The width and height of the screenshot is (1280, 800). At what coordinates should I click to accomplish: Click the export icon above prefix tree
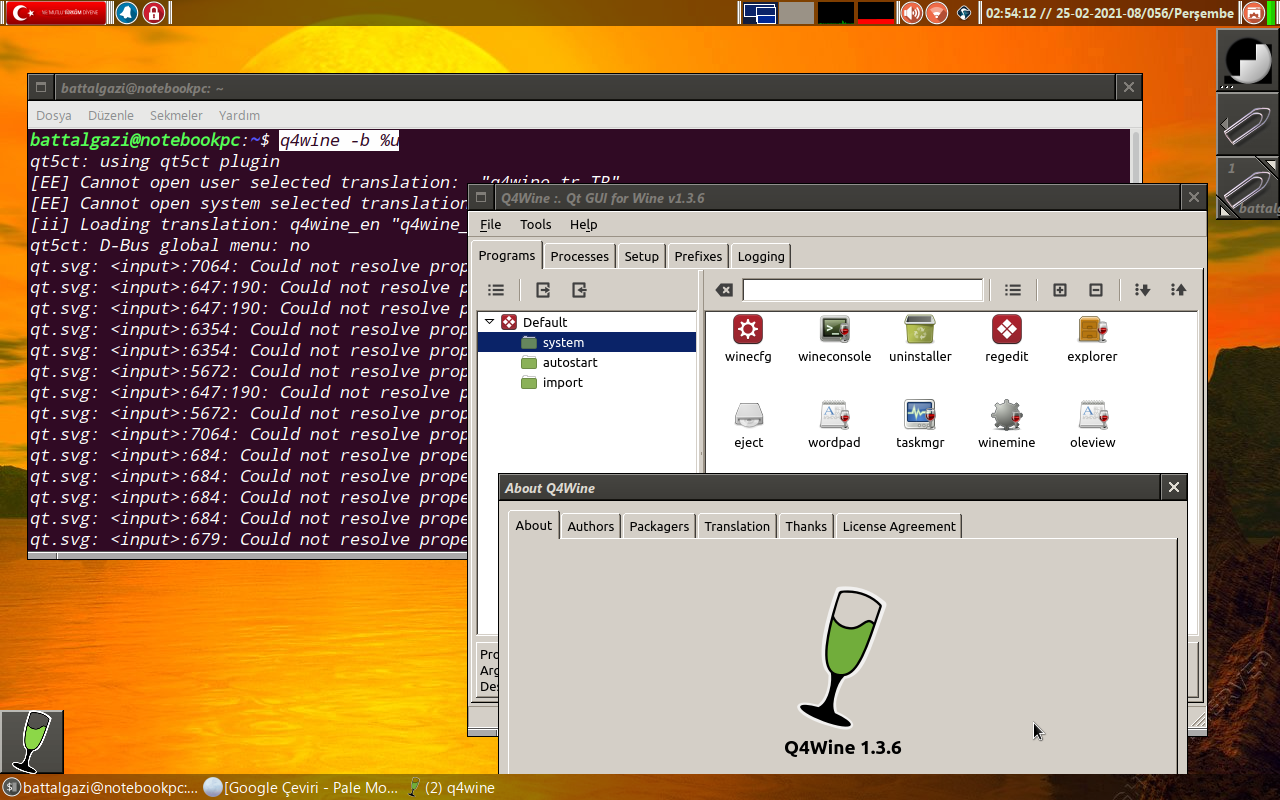tap(543, 290)
